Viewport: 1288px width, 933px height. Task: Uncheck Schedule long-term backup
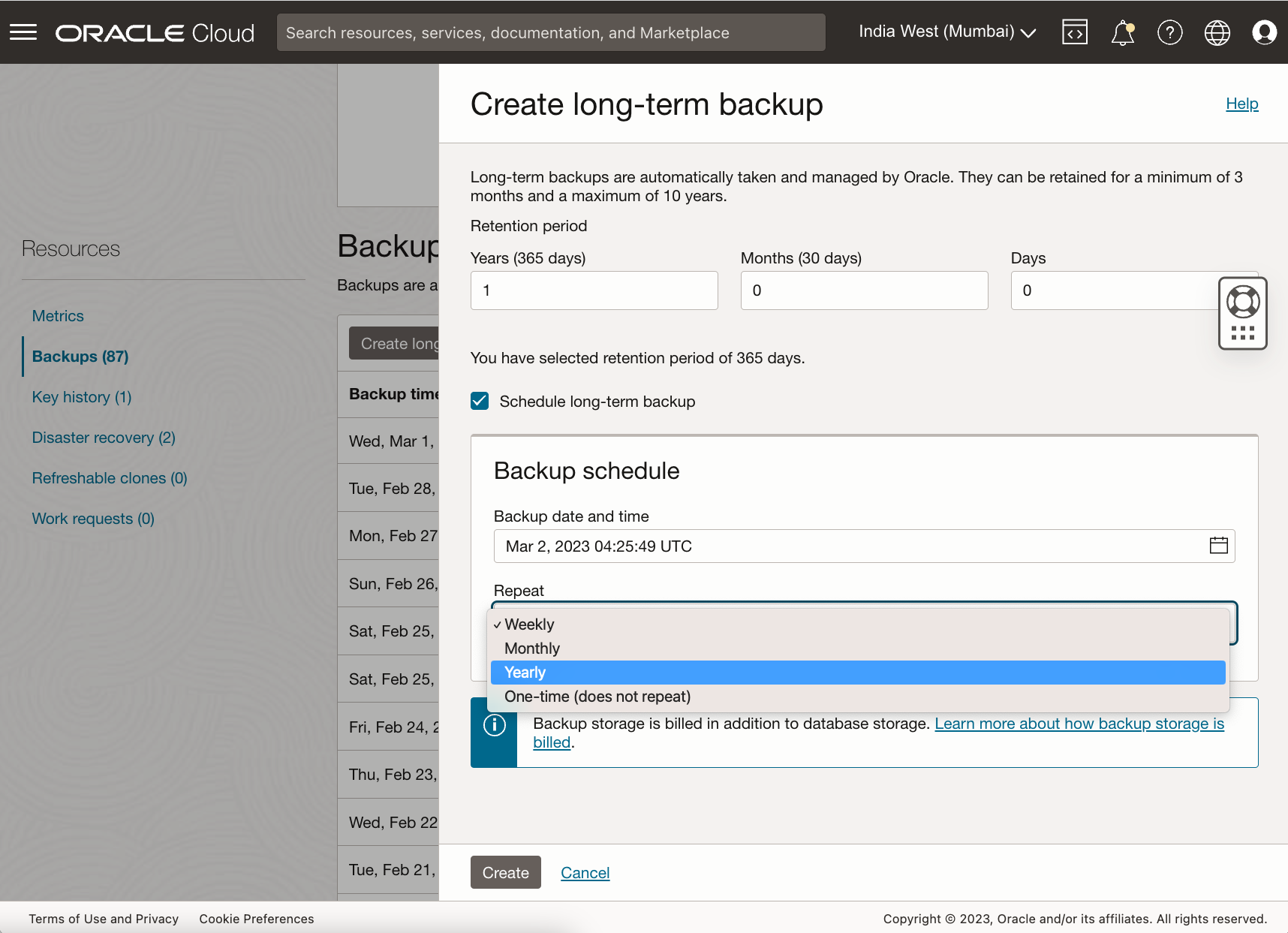pos(479,401)
